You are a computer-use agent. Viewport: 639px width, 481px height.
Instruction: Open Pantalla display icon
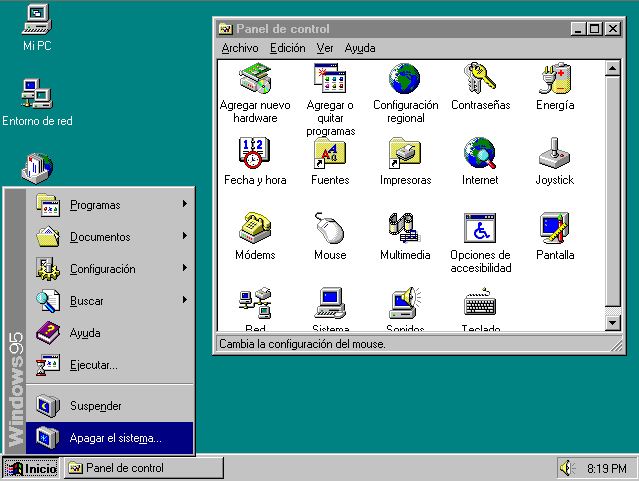click(x=555, y=228)
